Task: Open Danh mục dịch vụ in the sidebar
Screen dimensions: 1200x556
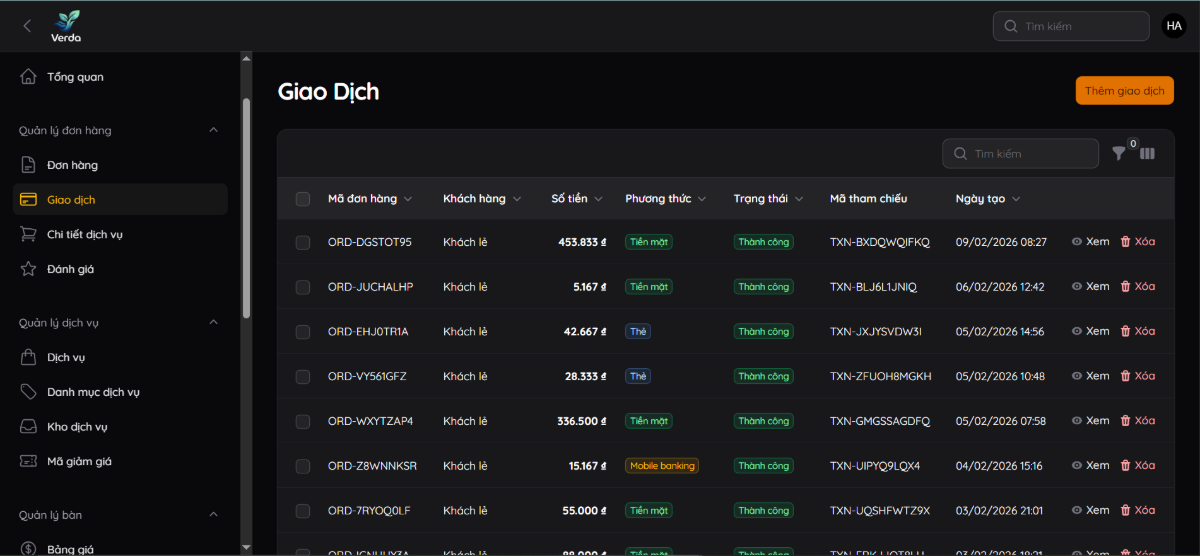Action: point(120,392)
